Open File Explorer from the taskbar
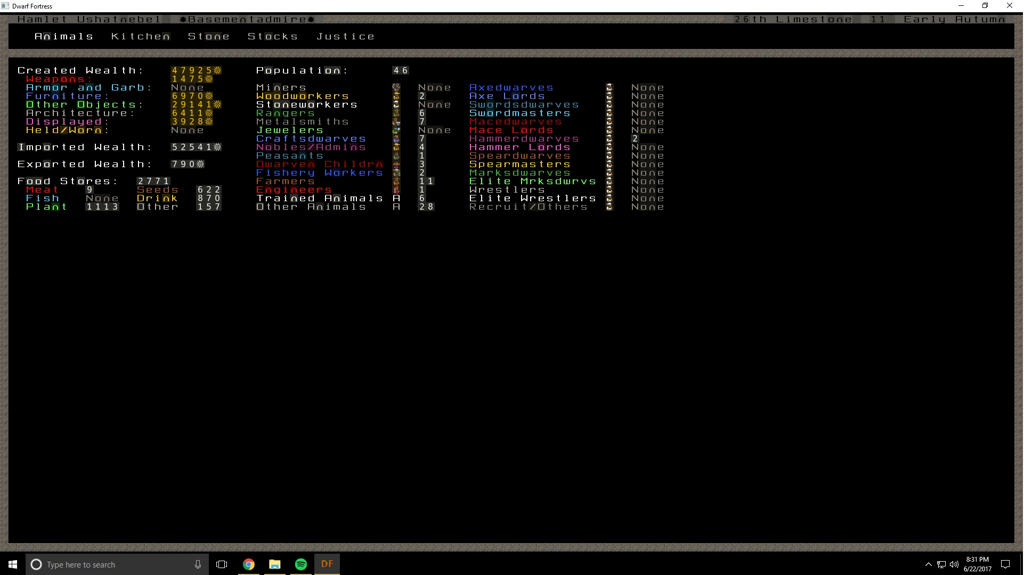Viewport: 1024px width, 575px height. pos(274,564)
